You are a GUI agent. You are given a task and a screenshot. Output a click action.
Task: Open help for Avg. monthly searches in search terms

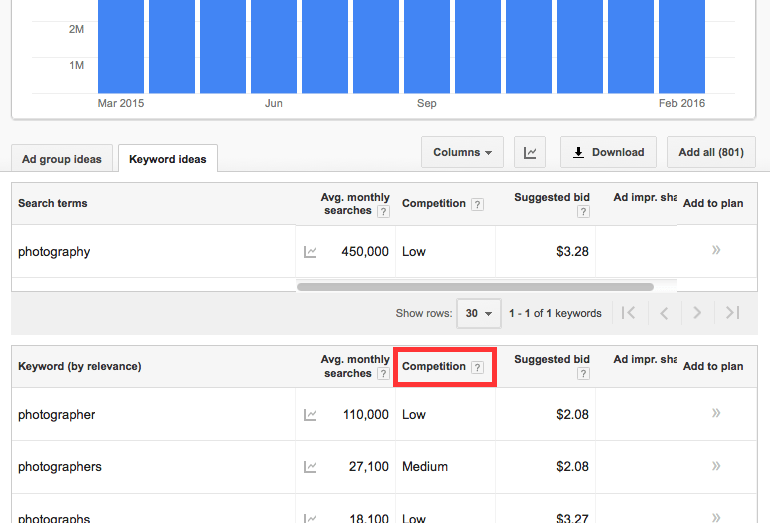383,211
